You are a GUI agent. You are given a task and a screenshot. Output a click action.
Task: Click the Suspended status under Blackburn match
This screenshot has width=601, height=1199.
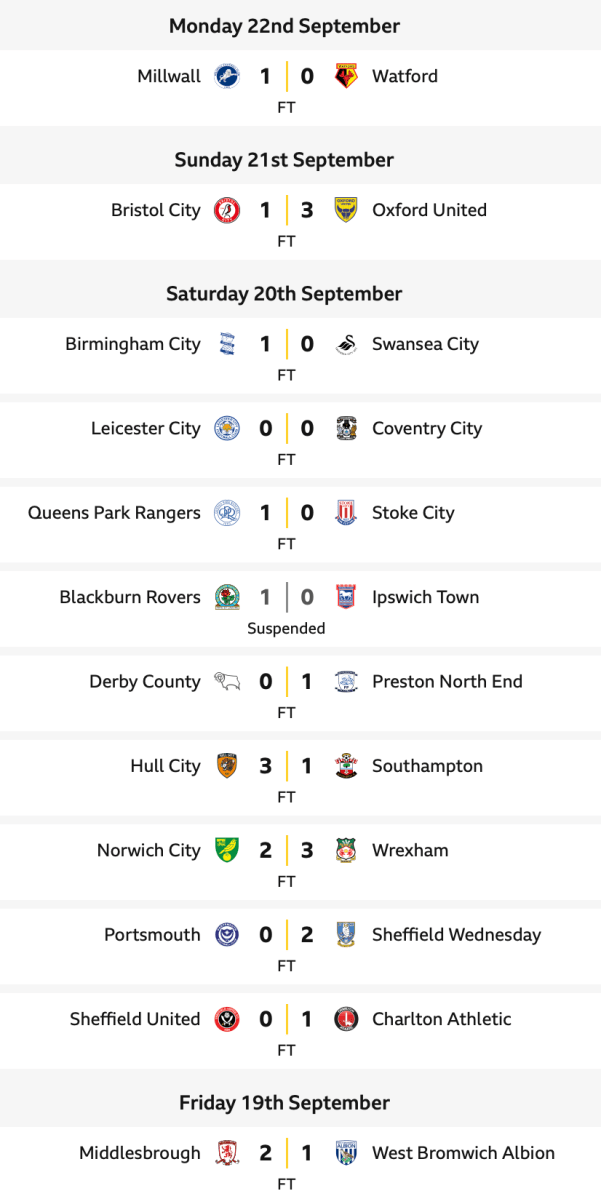(x=287, y=629)
